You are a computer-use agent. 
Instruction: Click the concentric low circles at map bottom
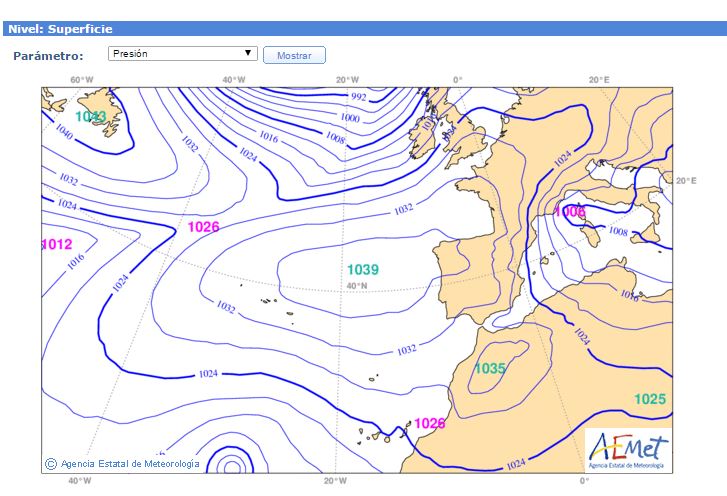click(232, 466)
